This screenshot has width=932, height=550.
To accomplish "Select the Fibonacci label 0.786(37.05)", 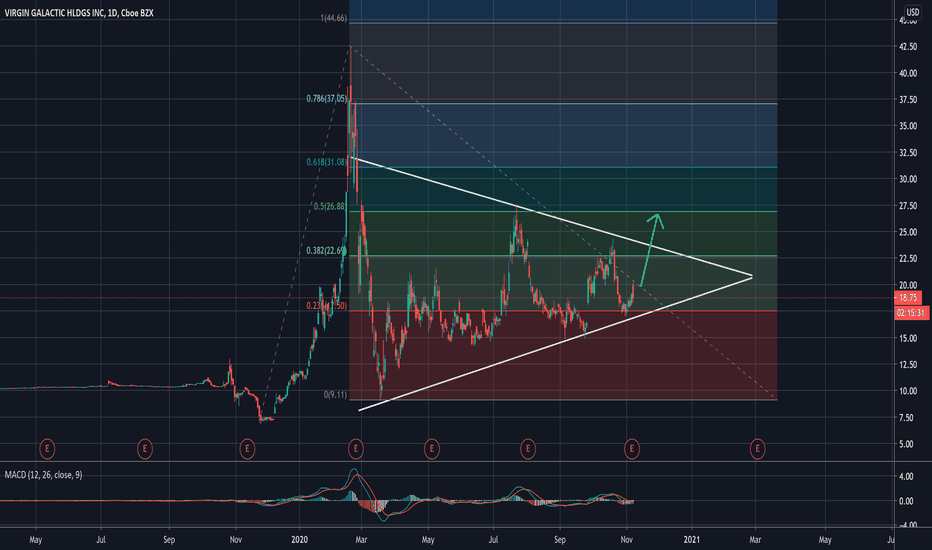I will click(326, 99).
